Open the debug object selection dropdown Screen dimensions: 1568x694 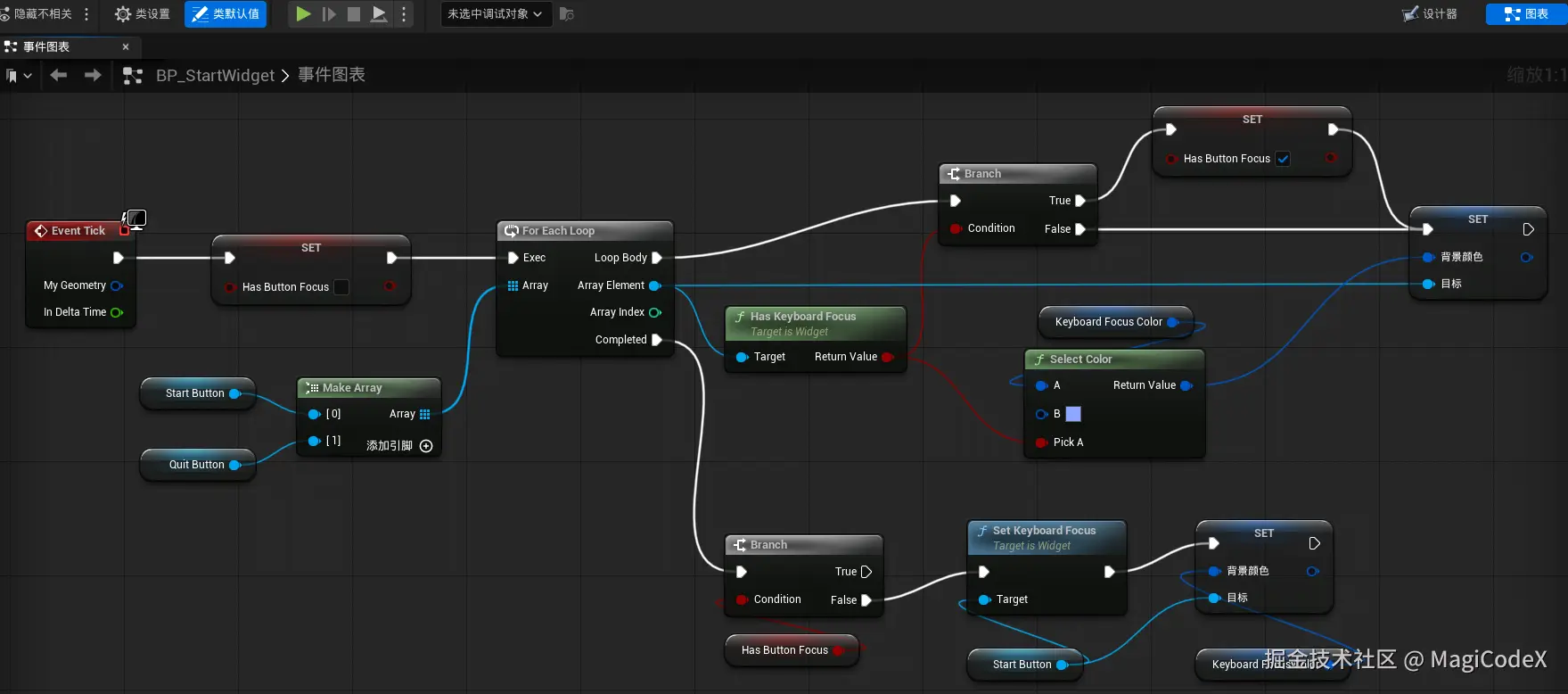coord(495,14)
